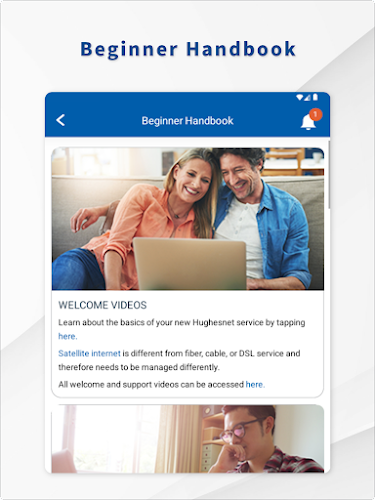Tap the red notification count badge
This screenshot has width=375, height=500.
coord(315,114)
